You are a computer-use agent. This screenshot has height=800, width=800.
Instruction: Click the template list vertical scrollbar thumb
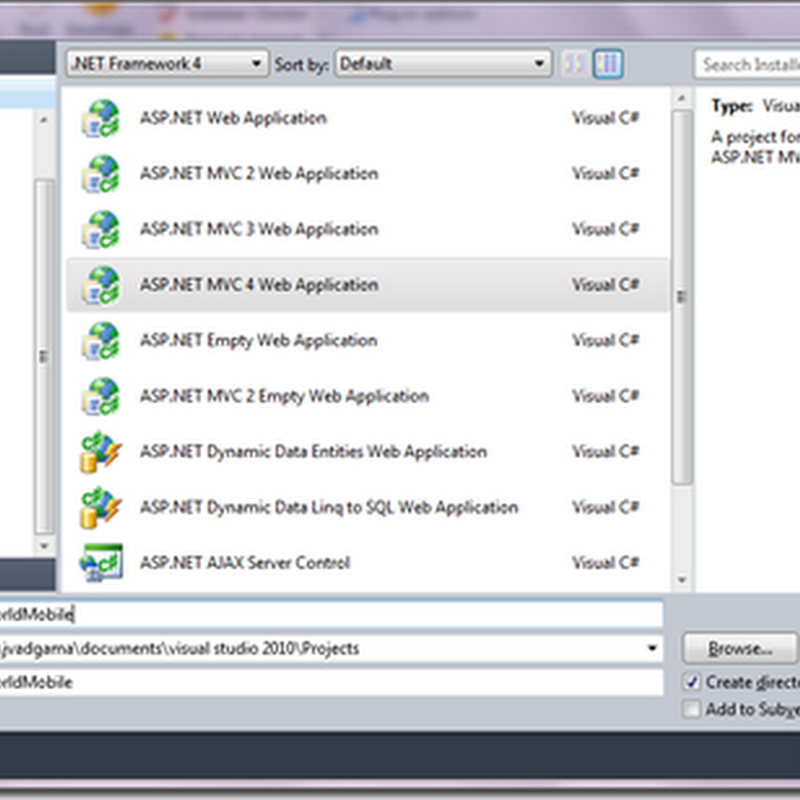point(682,297)
